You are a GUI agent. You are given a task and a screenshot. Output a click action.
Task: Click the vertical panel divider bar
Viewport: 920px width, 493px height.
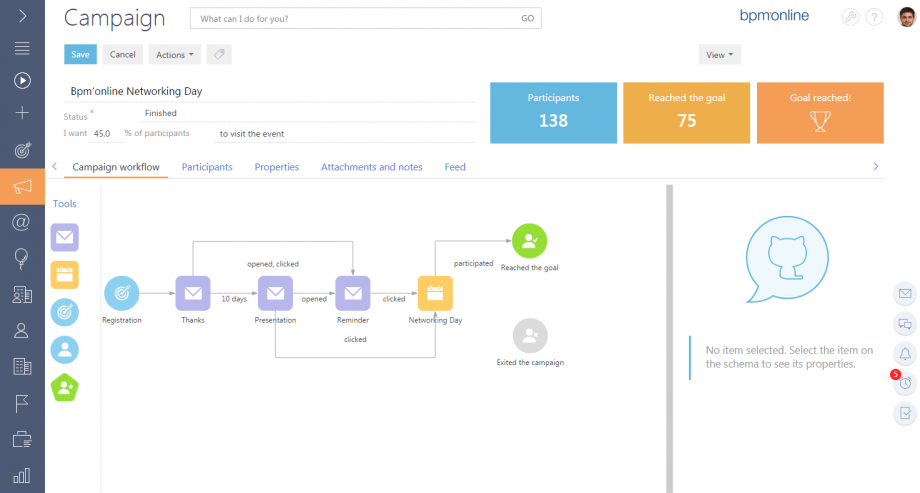click(x=669, y=339)
